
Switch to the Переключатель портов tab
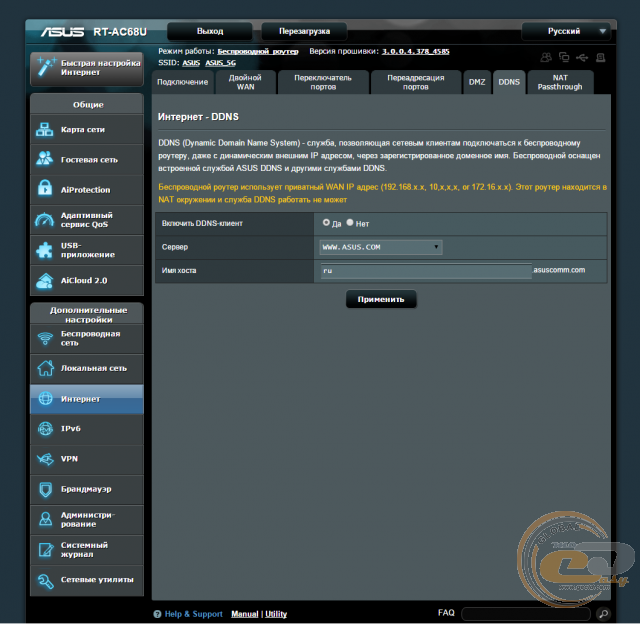[323, 82]
